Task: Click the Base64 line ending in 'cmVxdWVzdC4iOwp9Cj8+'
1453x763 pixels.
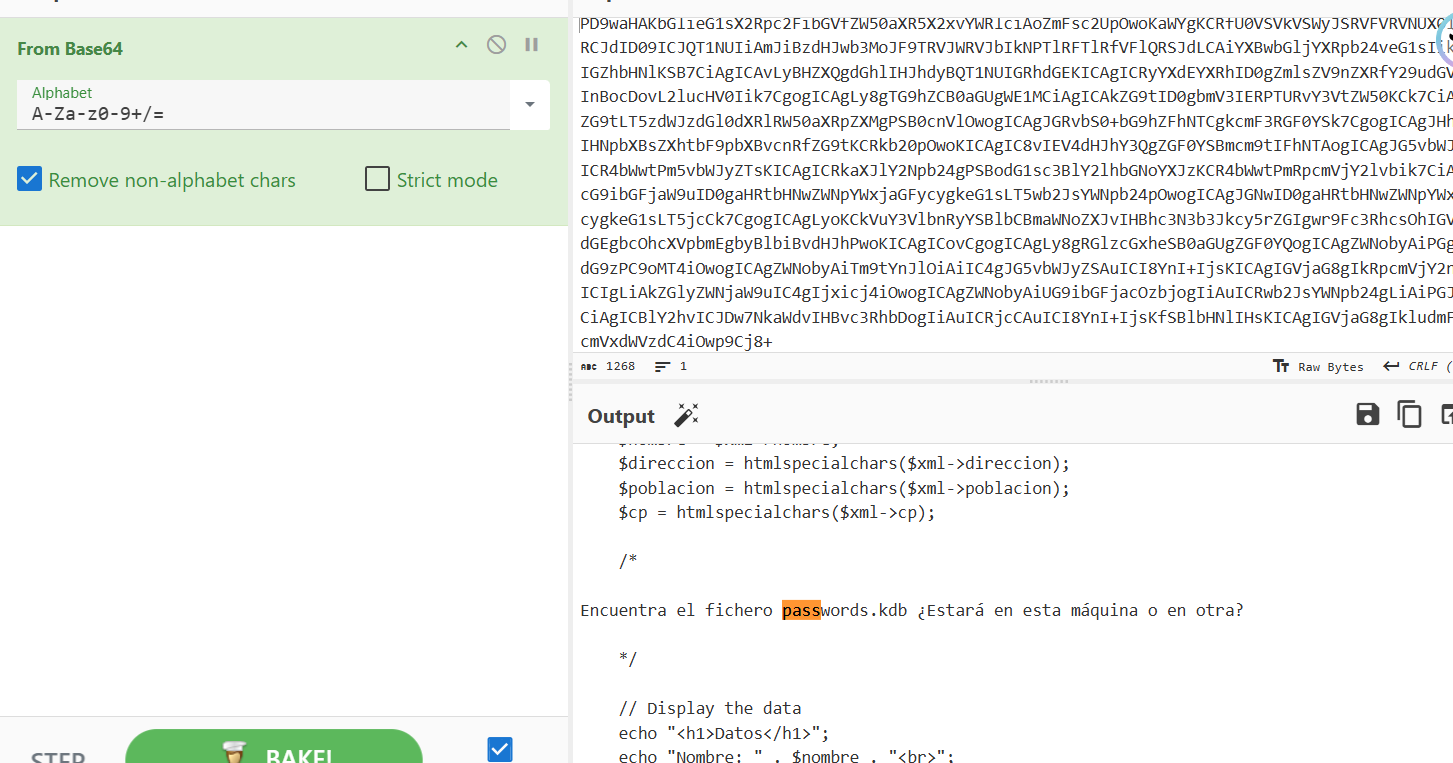Action: (x=676, y=342)
